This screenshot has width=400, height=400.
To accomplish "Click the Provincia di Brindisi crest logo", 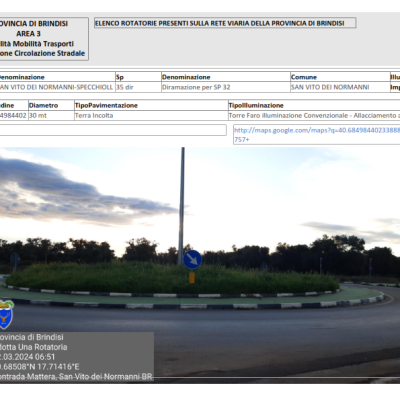I will coord(6,314).
